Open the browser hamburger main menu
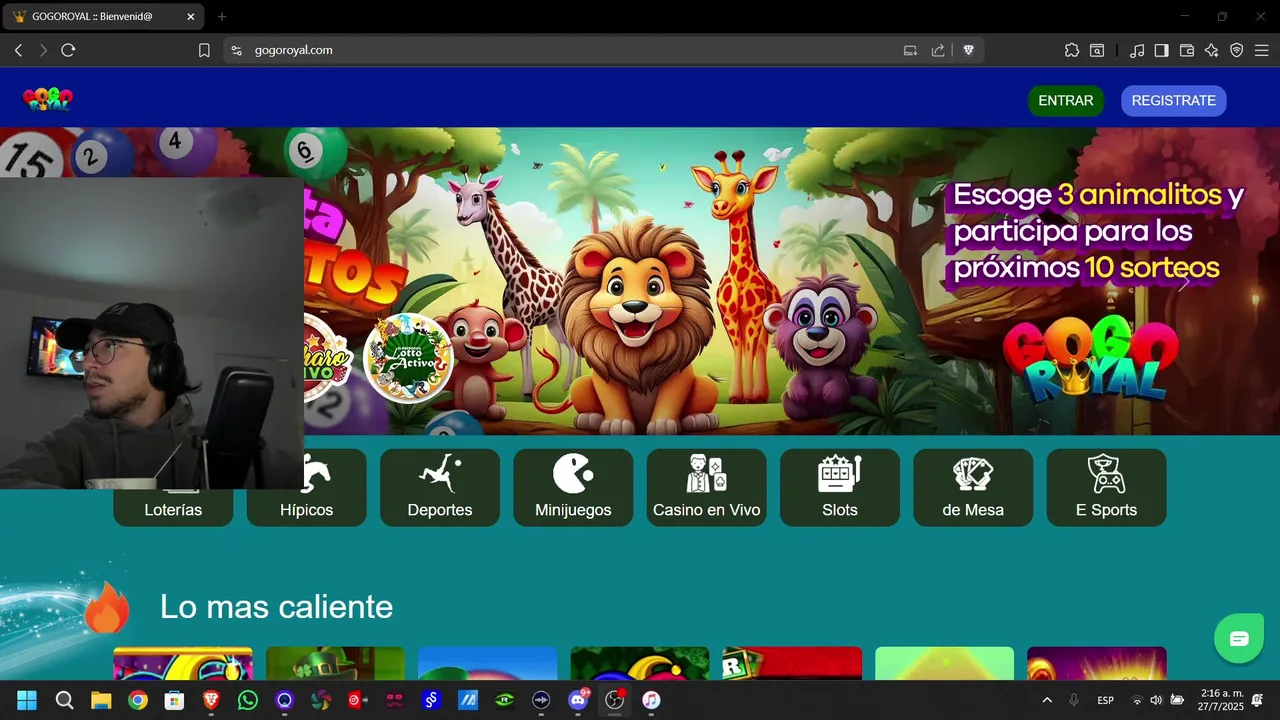Viewport: 1280px width, 720px height. [x=1262, y=50]
